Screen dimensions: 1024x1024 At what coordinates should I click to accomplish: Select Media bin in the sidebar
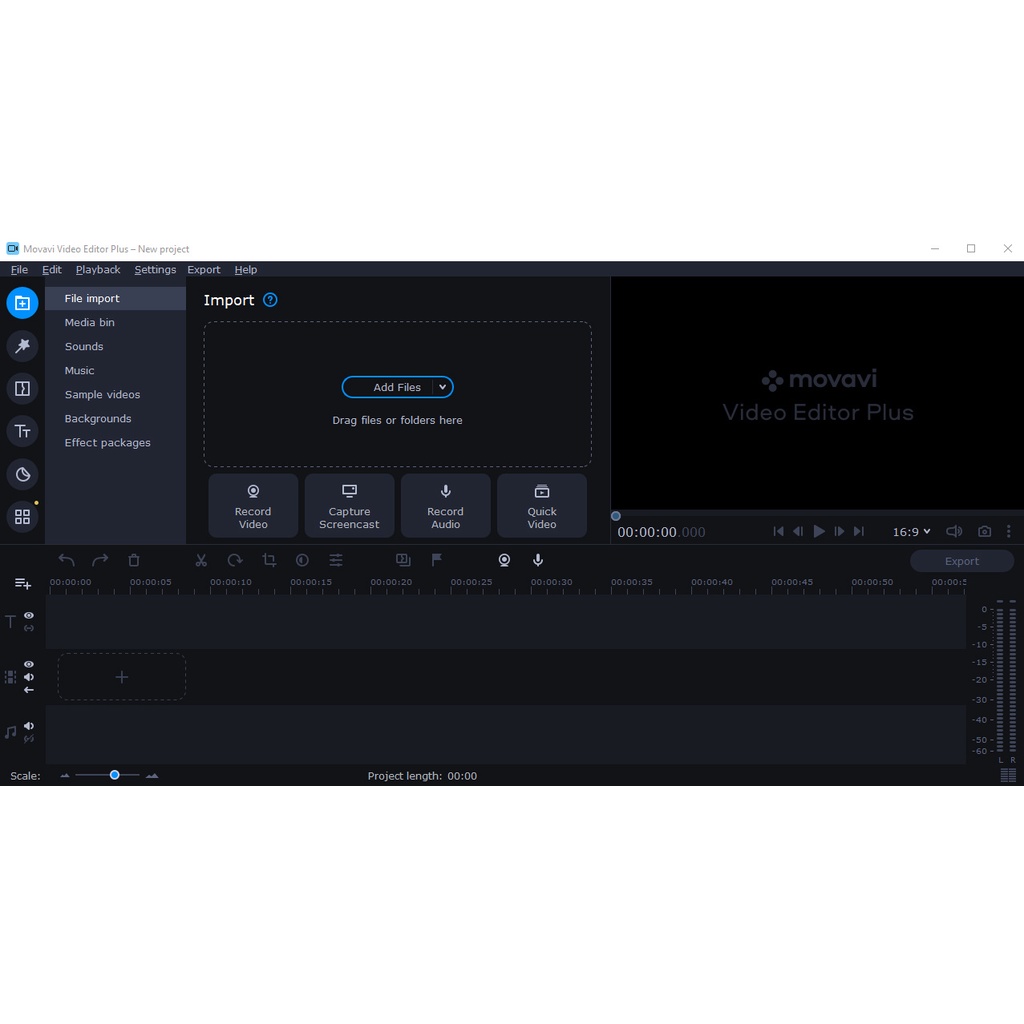coord(90,323)
